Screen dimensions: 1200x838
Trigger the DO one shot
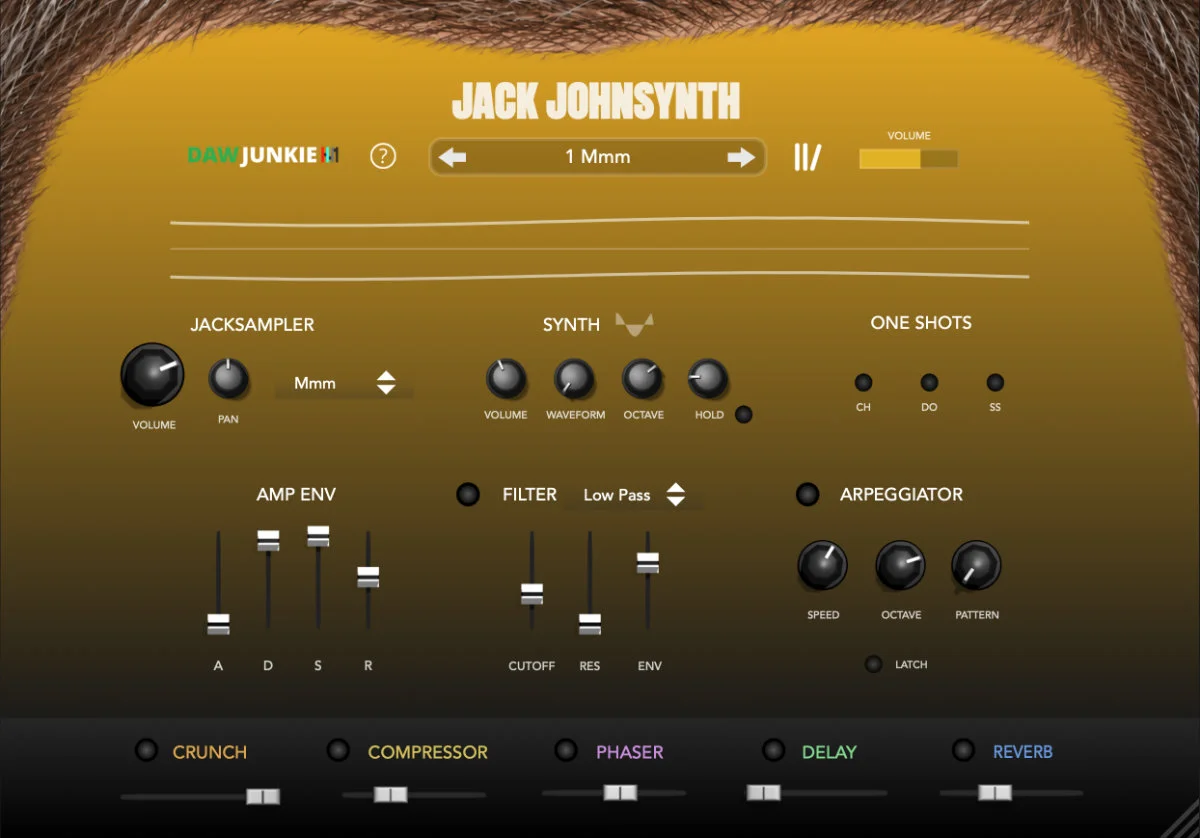click(x=929, y=382)
